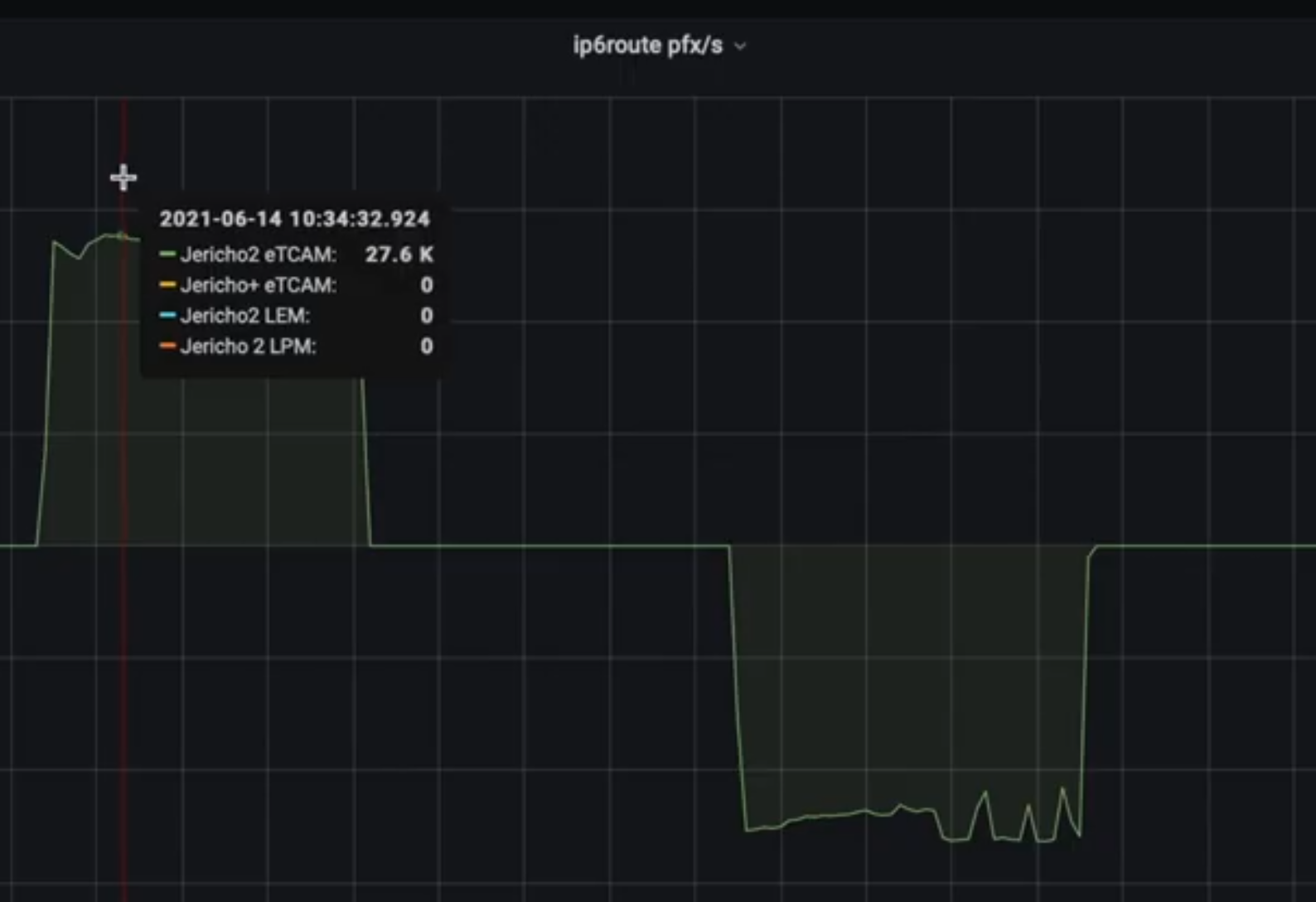Image resolution: width=1316 pixels, height=902 pixels.
Task: Click the blue Jericho2 LEM series swatch
Action: tap(167, 316)
